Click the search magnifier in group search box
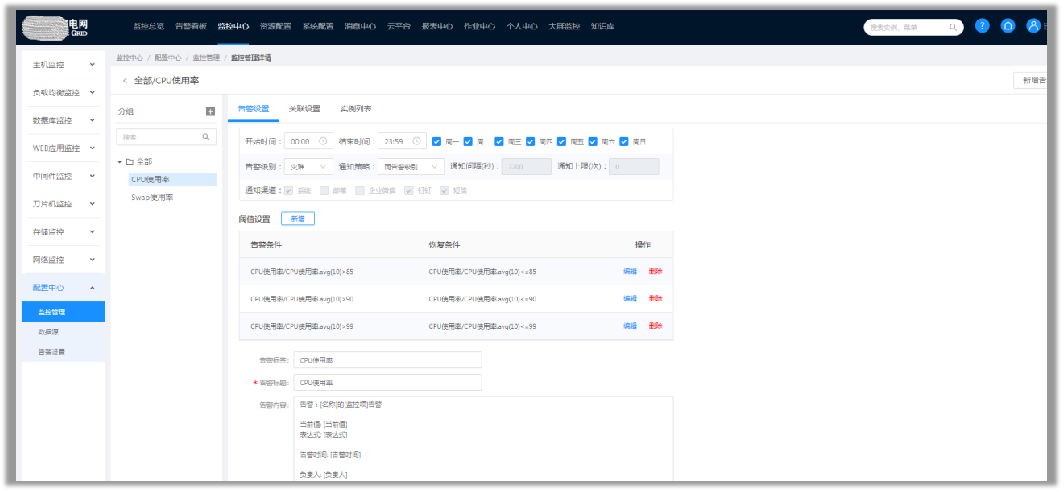Viewport: 1064px width, 492px height. pos(207,136)
